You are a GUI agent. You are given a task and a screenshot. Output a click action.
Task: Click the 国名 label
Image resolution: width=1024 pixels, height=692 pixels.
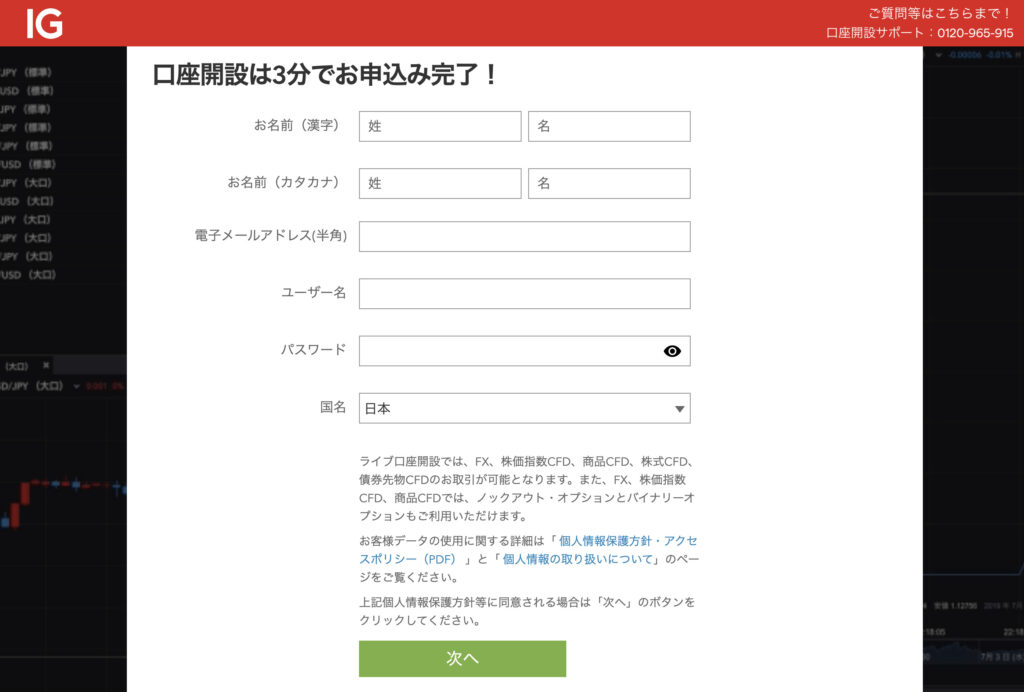pyautogui.click(x=333, y=407)
